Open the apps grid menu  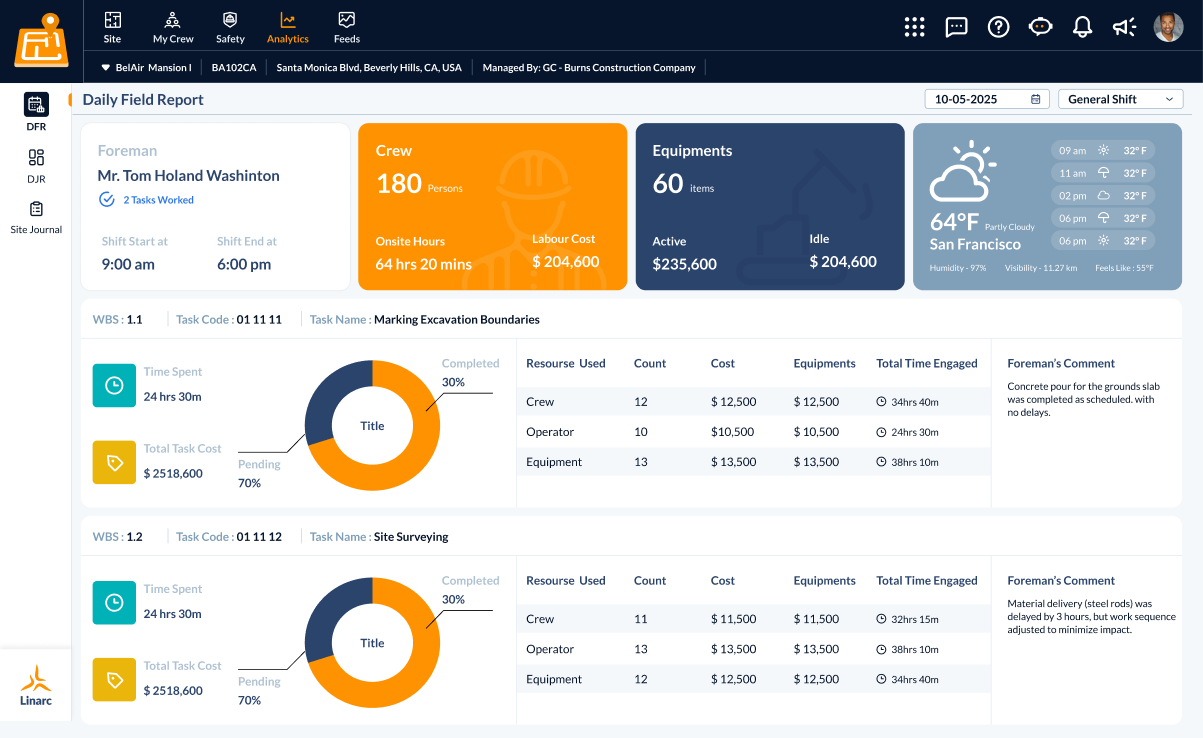point(914,27)
